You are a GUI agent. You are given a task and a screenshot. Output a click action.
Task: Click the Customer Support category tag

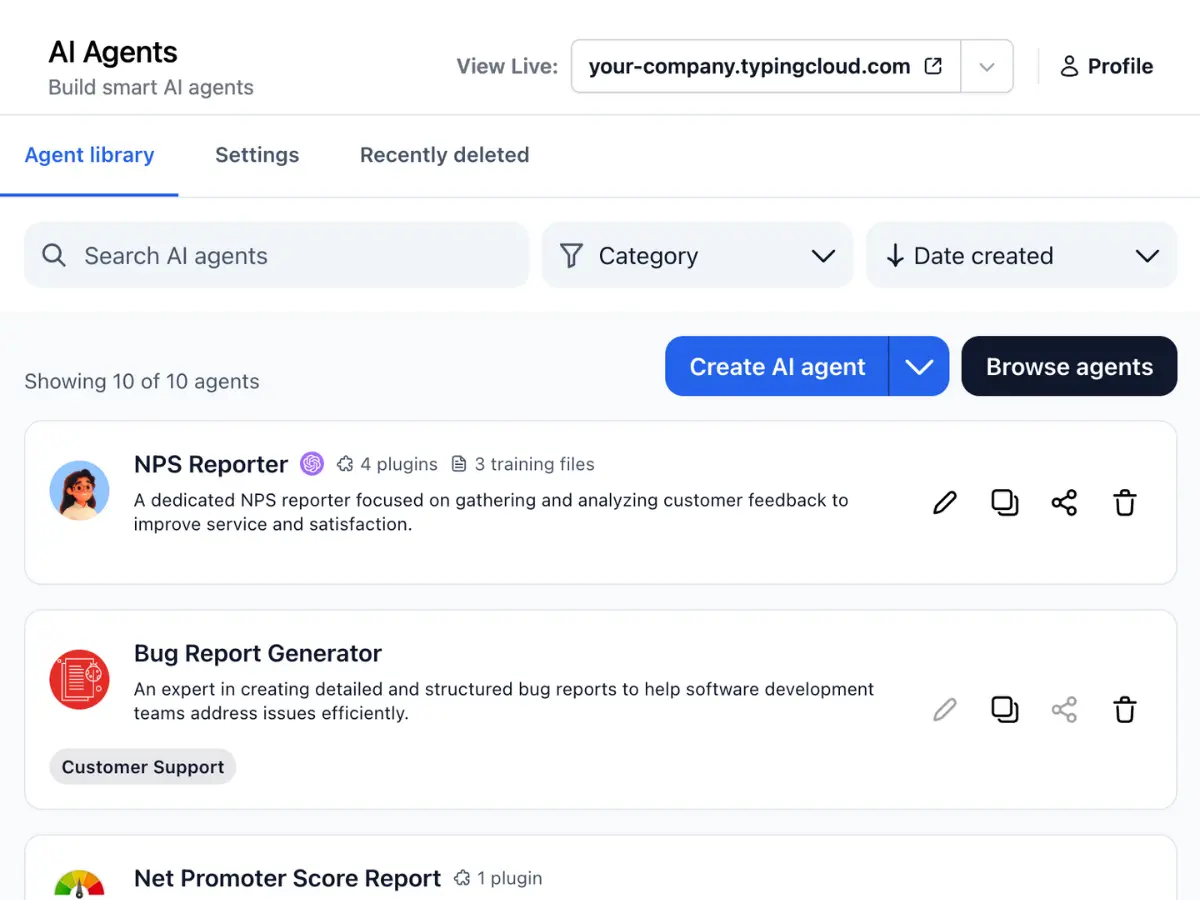pos(143,767)
